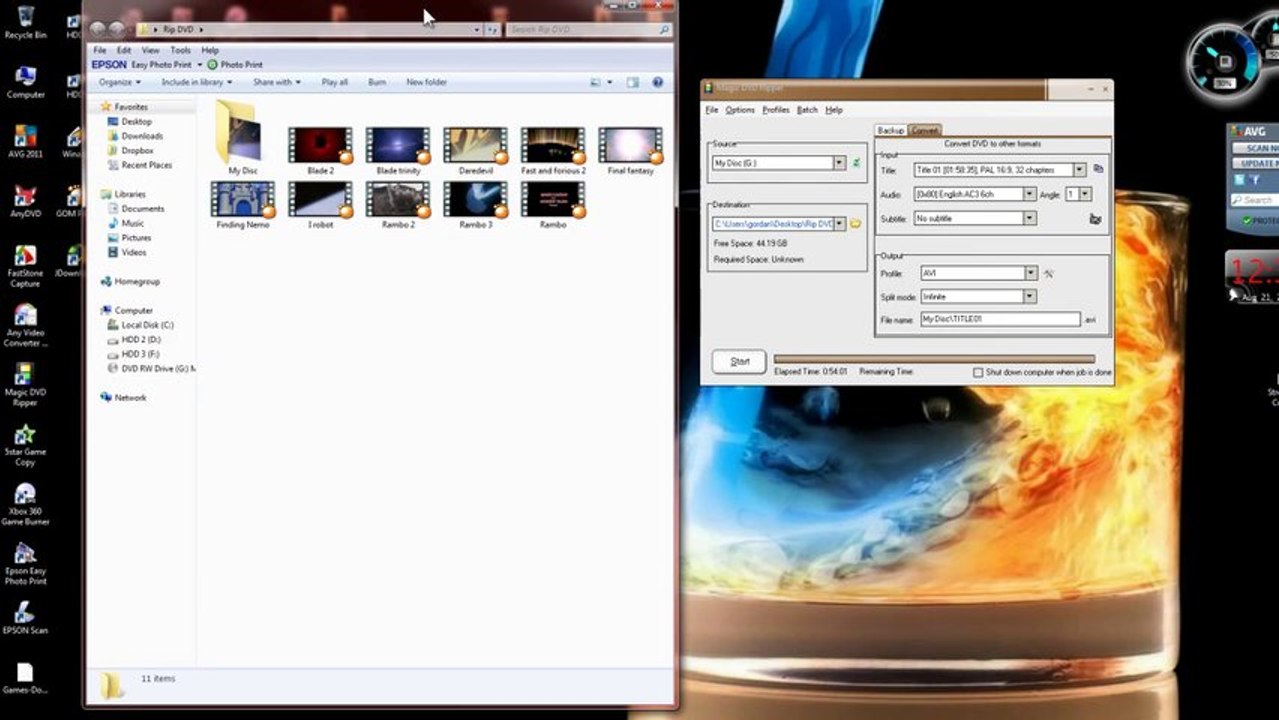Image resolution: width=1279 pixels, height=720 pixels.
Task: Open 3star Game Copy desktop icon
Action: tap(25, 445)
